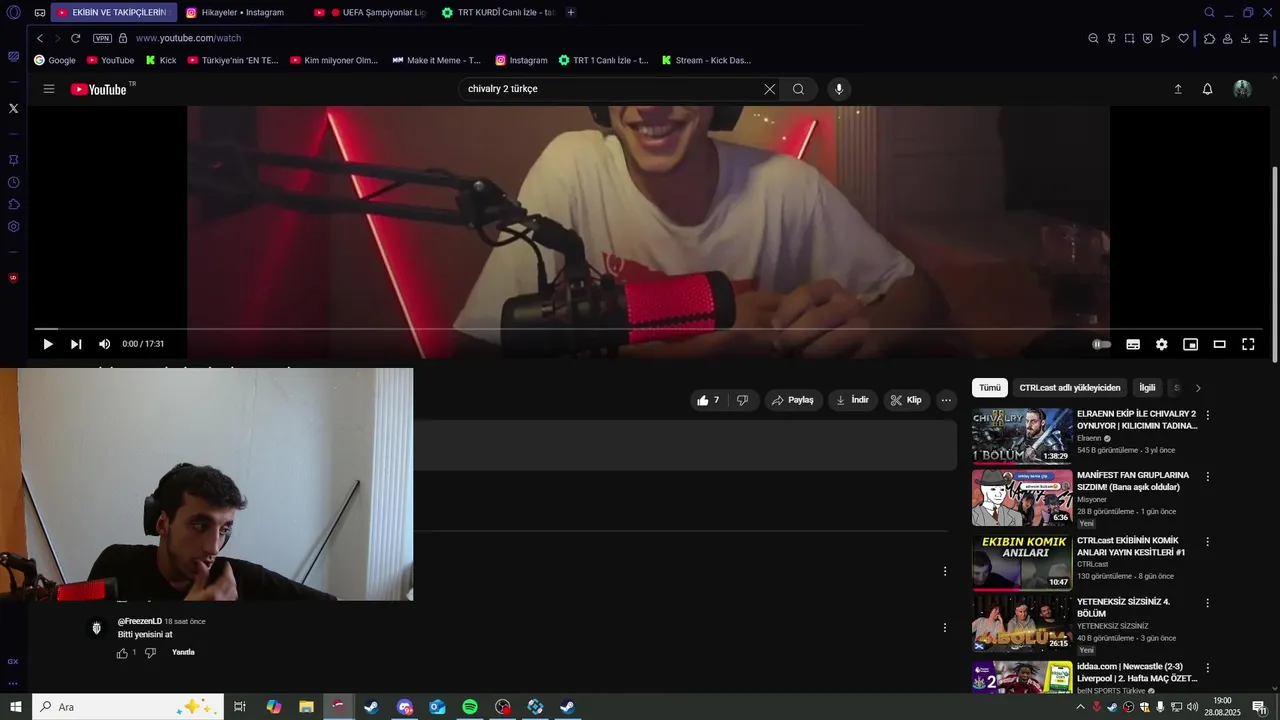This screenshot has height=720, width=1280.
Task: Open Opera snapshot tool icon
Action: (1129, 38)
